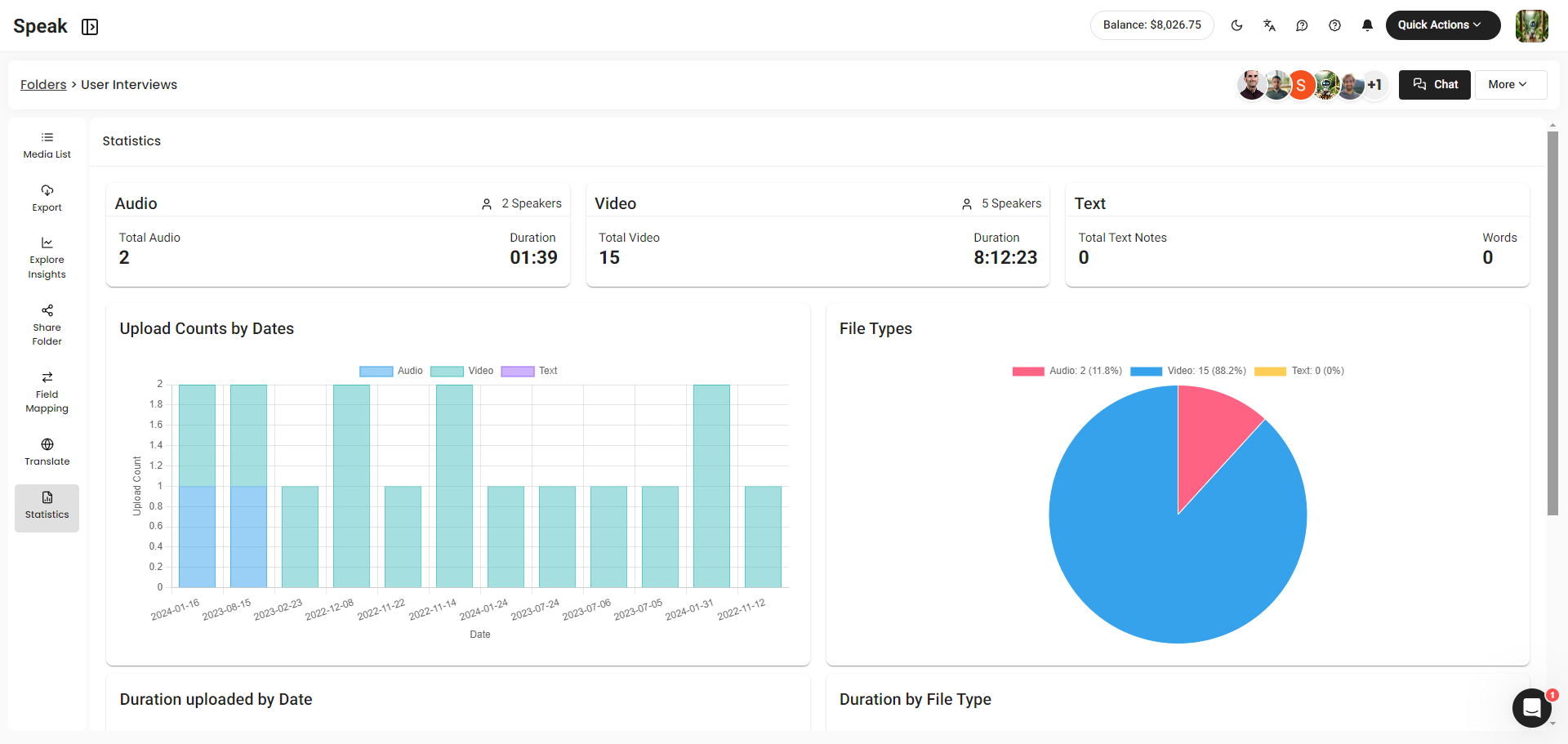Show the +1 additional collaborators

click(1375, 85)
